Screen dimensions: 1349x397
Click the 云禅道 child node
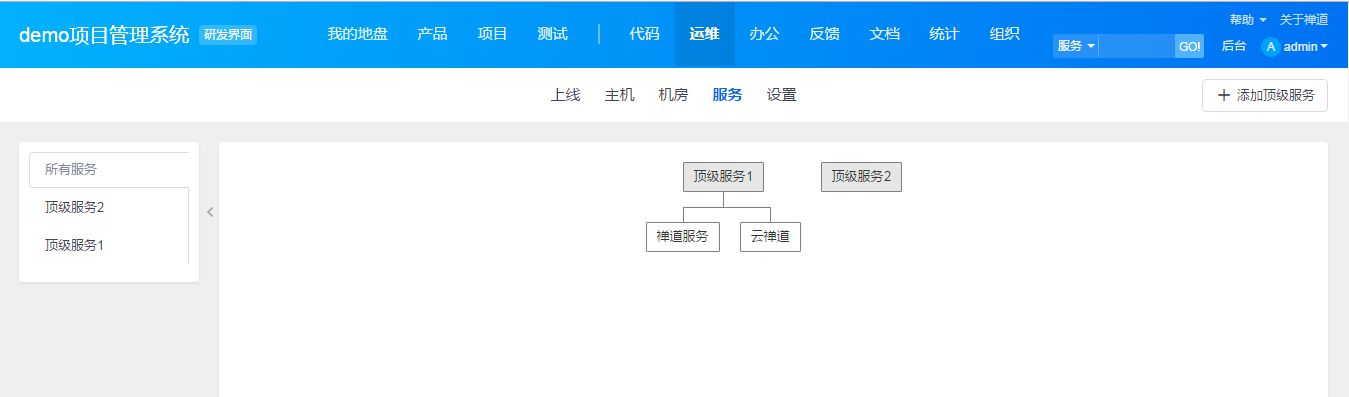(770, 236)
